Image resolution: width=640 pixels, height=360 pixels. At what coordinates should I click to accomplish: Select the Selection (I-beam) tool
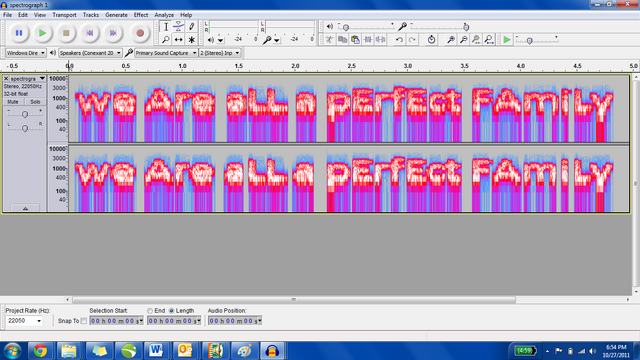[166, 27]
